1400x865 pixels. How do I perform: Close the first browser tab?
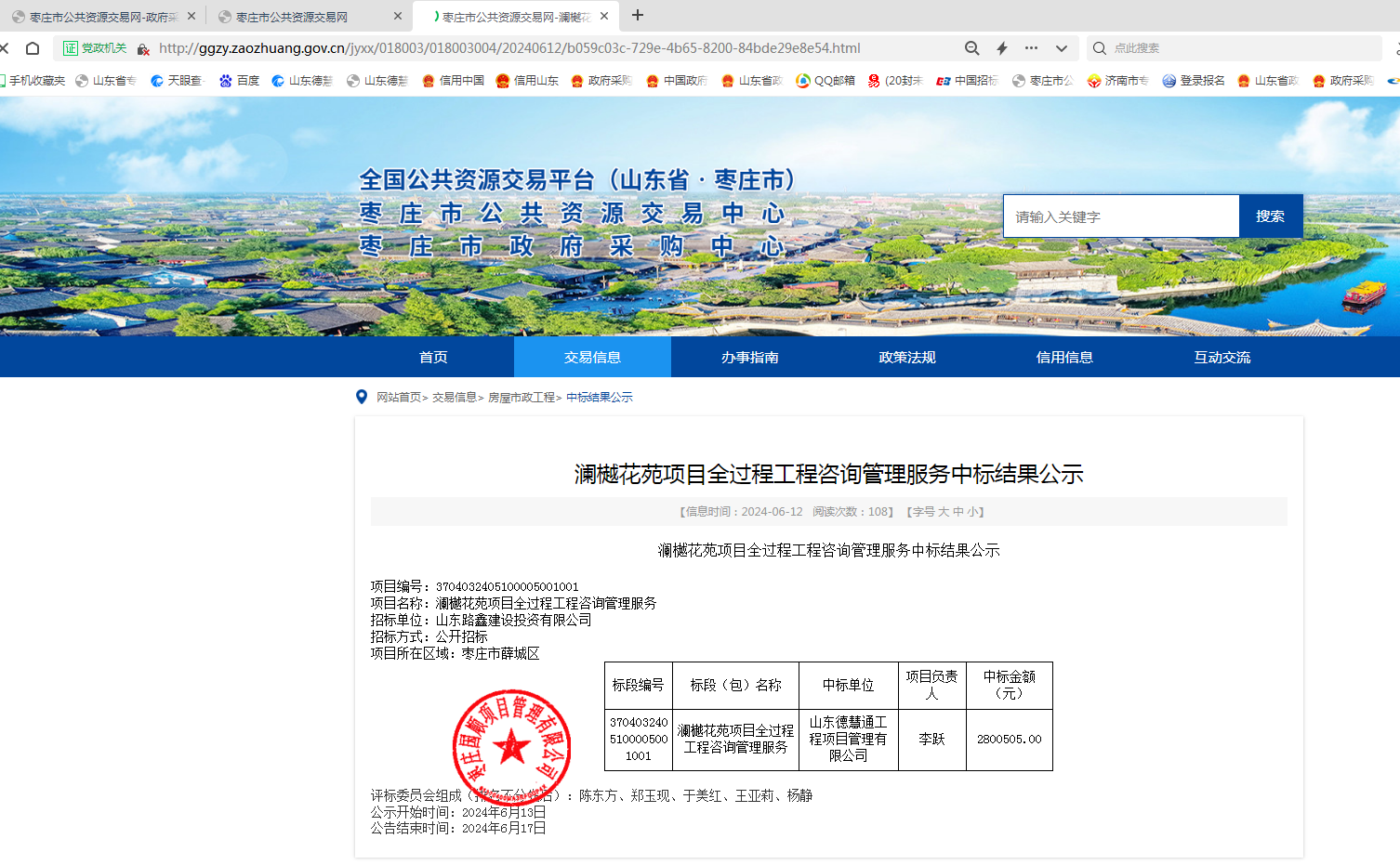192,16
